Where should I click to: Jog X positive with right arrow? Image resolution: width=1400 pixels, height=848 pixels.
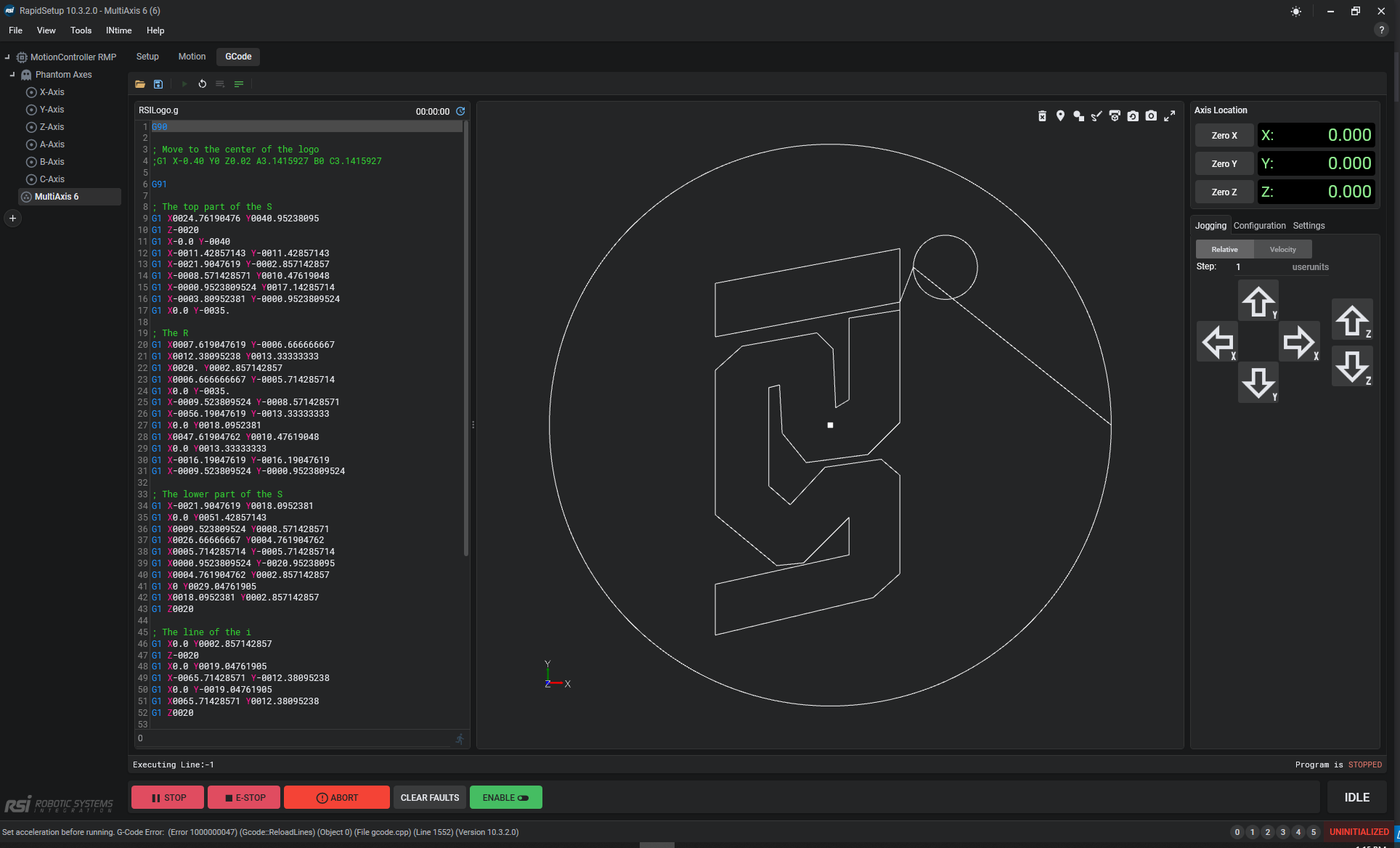1299,341
